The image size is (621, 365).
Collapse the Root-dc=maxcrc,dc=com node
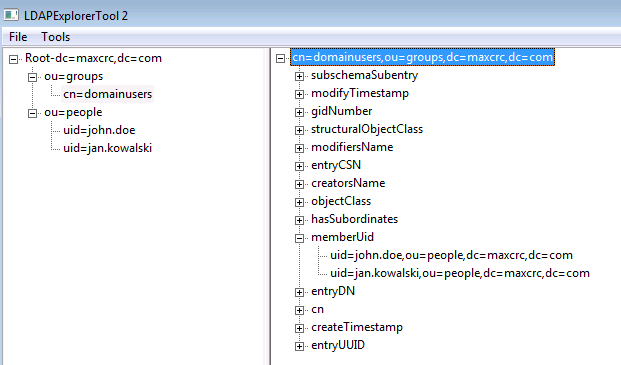pos(13,59)
